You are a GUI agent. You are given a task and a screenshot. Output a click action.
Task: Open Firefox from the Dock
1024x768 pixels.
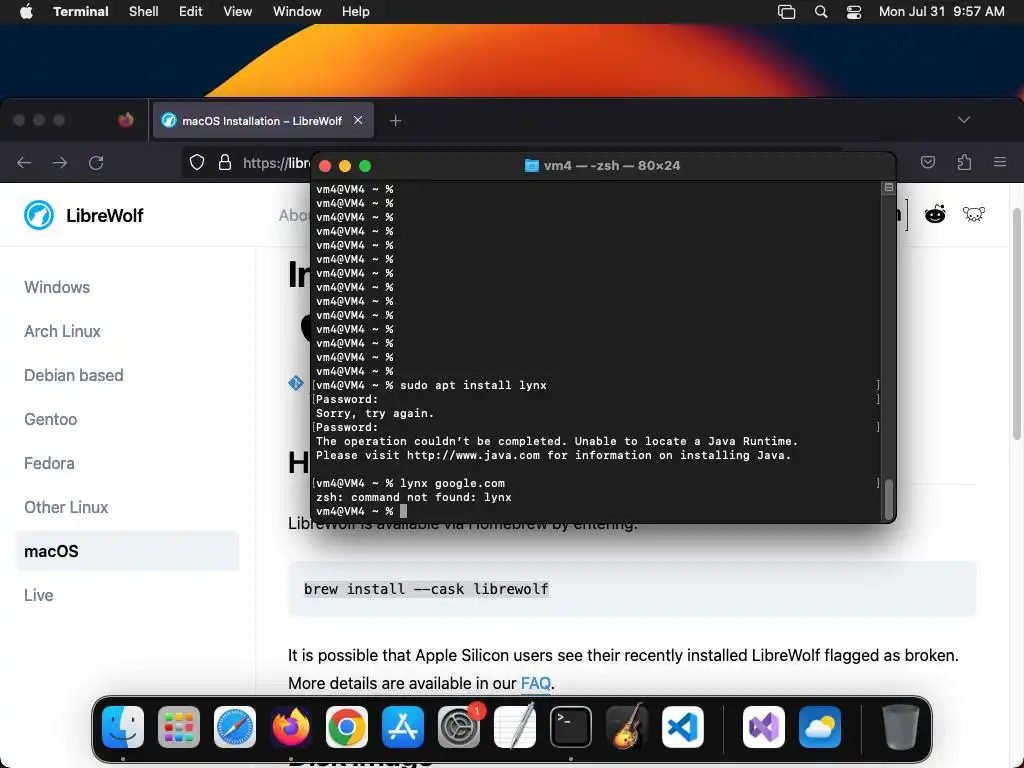[x=291, y=727]
